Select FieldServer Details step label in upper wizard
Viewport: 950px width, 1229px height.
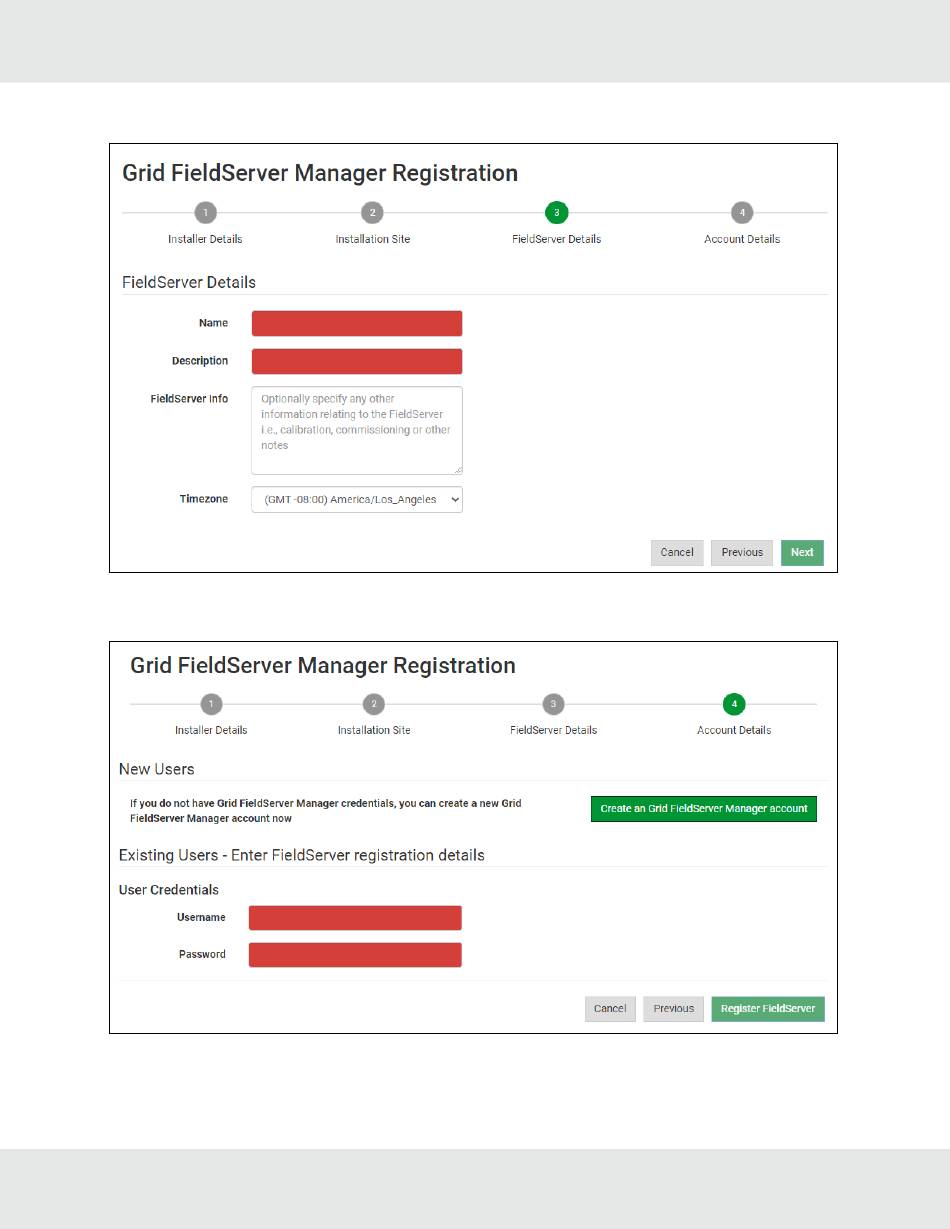coord(556,239)
